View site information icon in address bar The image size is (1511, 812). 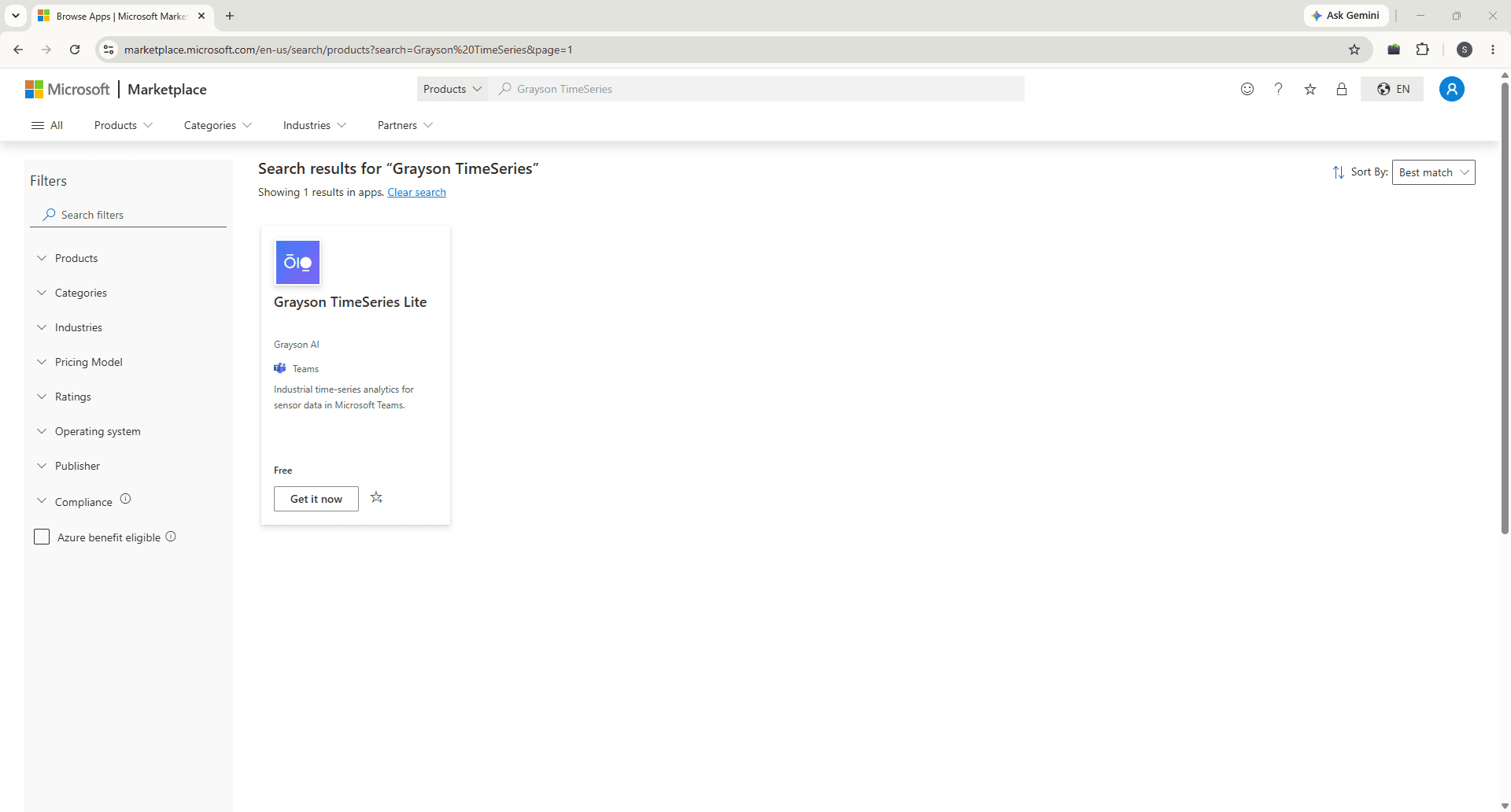109,50
